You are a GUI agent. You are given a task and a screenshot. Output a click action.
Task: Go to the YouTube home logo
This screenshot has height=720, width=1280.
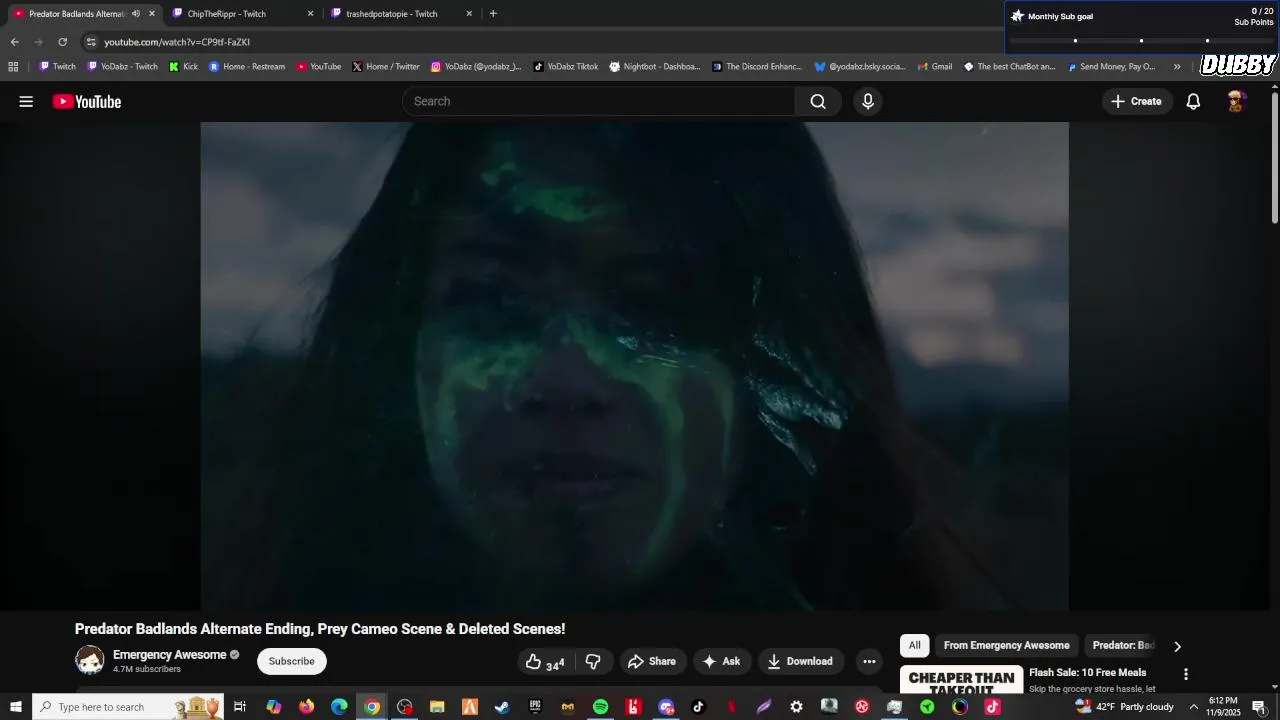87,101
